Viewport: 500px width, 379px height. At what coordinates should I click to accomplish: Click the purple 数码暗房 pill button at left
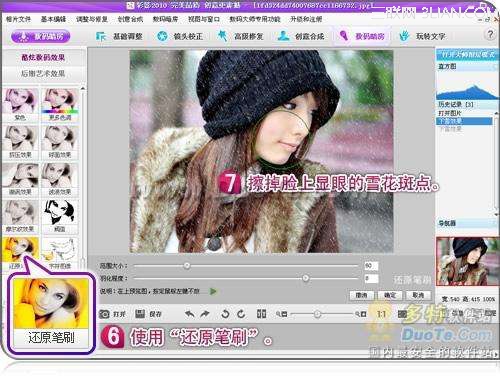coord(41,36)
